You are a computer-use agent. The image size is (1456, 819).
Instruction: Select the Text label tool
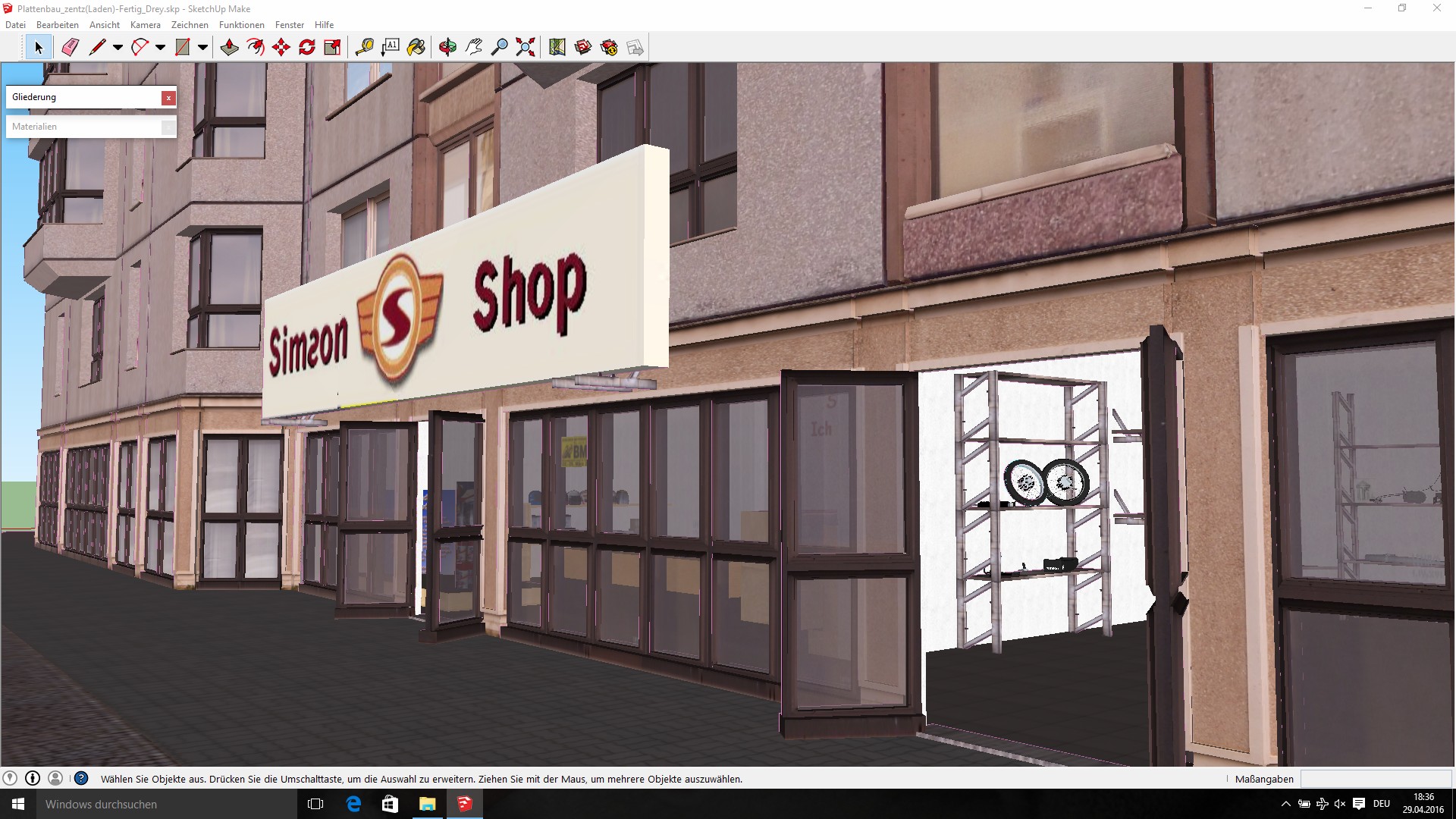[x=390, y=48]
